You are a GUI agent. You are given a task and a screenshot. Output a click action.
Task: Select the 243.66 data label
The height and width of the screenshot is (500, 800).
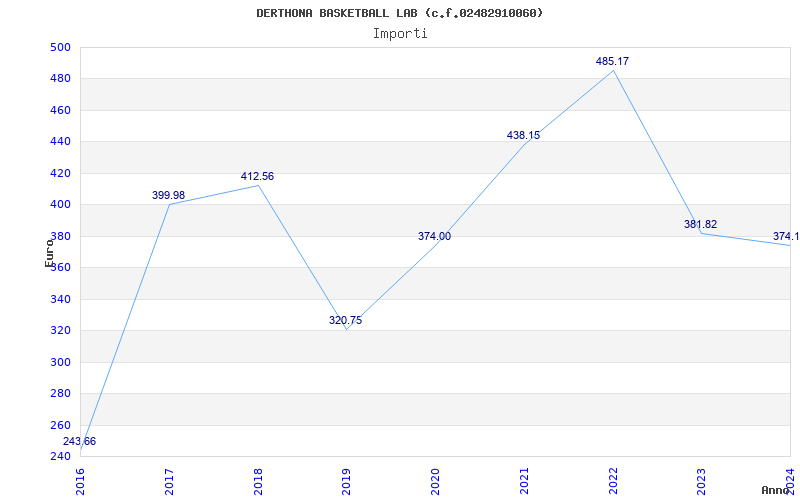[79, 441]
